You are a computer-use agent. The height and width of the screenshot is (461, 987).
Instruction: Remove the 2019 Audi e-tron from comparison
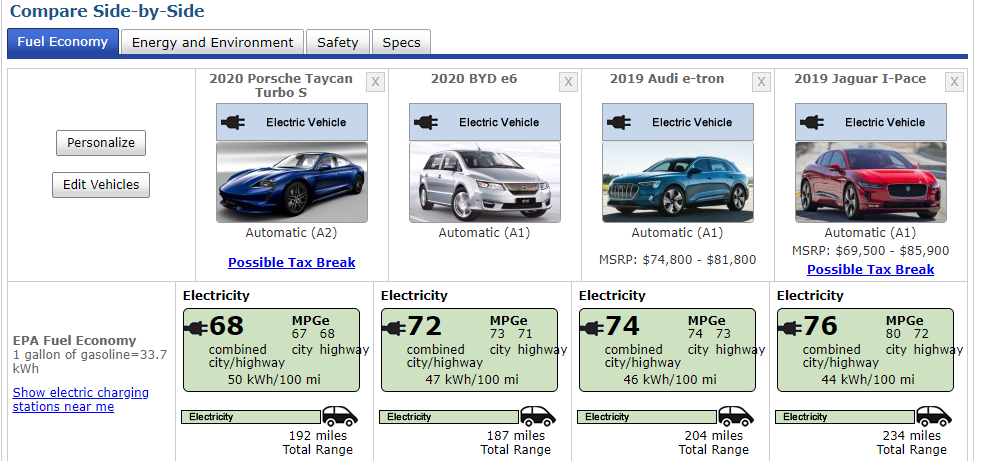coord(761,82)
